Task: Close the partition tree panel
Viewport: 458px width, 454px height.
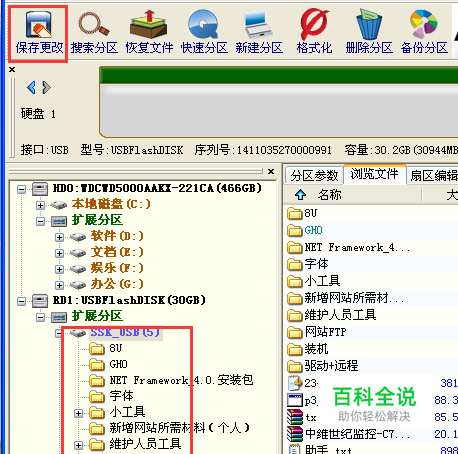Action: pos(271,171)
